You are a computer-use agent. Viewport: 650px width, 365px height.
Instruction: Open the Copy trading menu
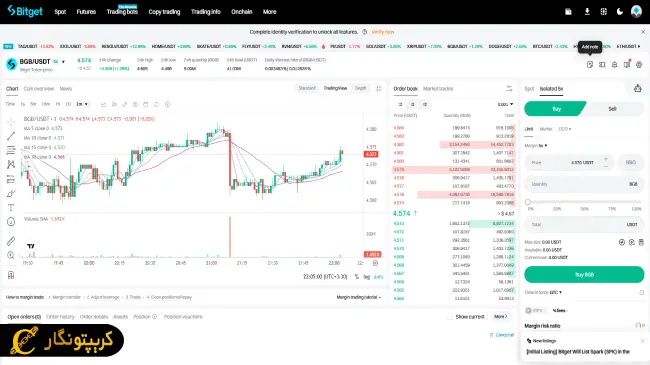click(x=164, y=12)
